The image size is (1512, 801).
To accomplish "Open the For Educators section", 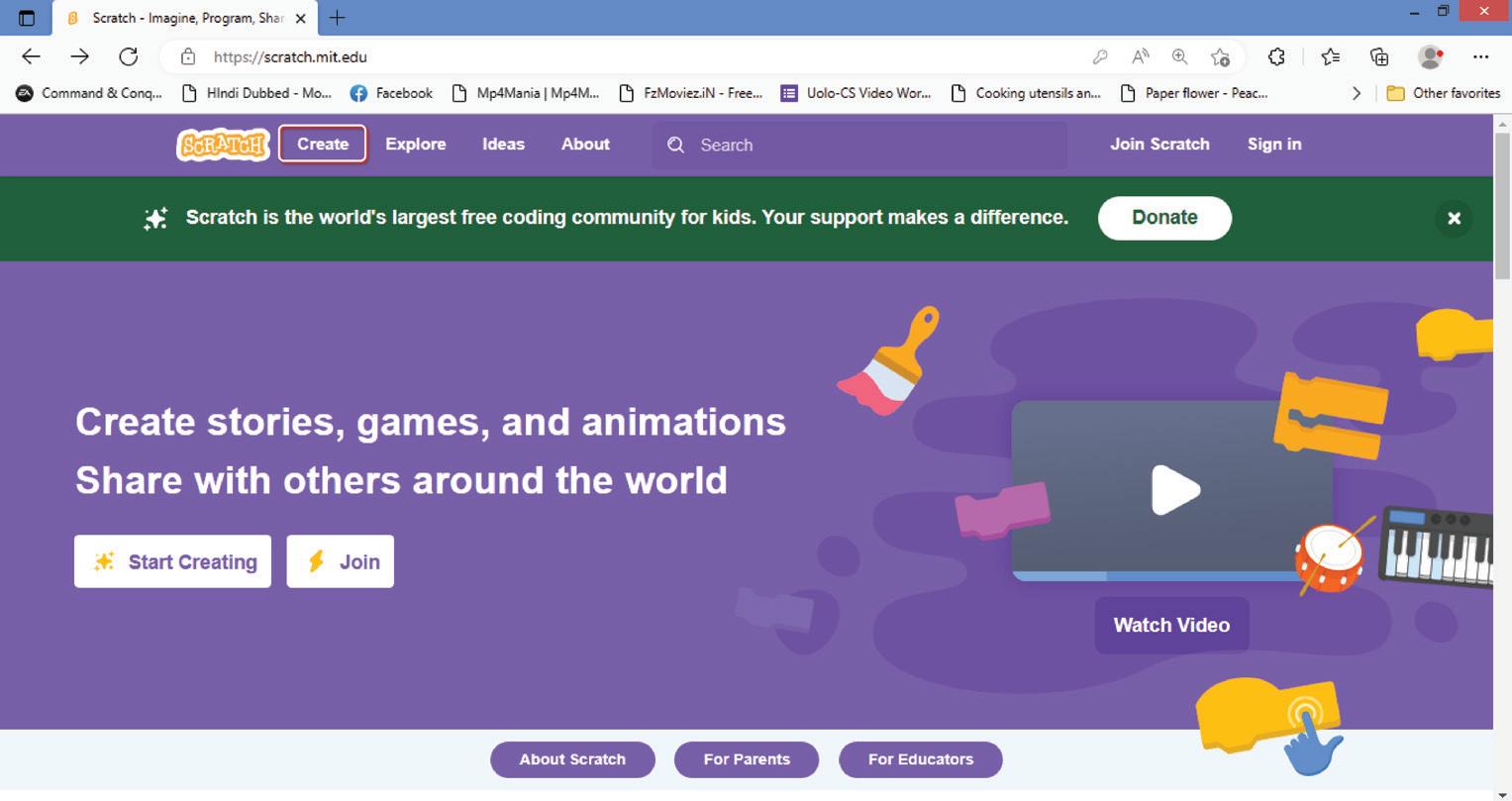I will (x=921, y=759).
